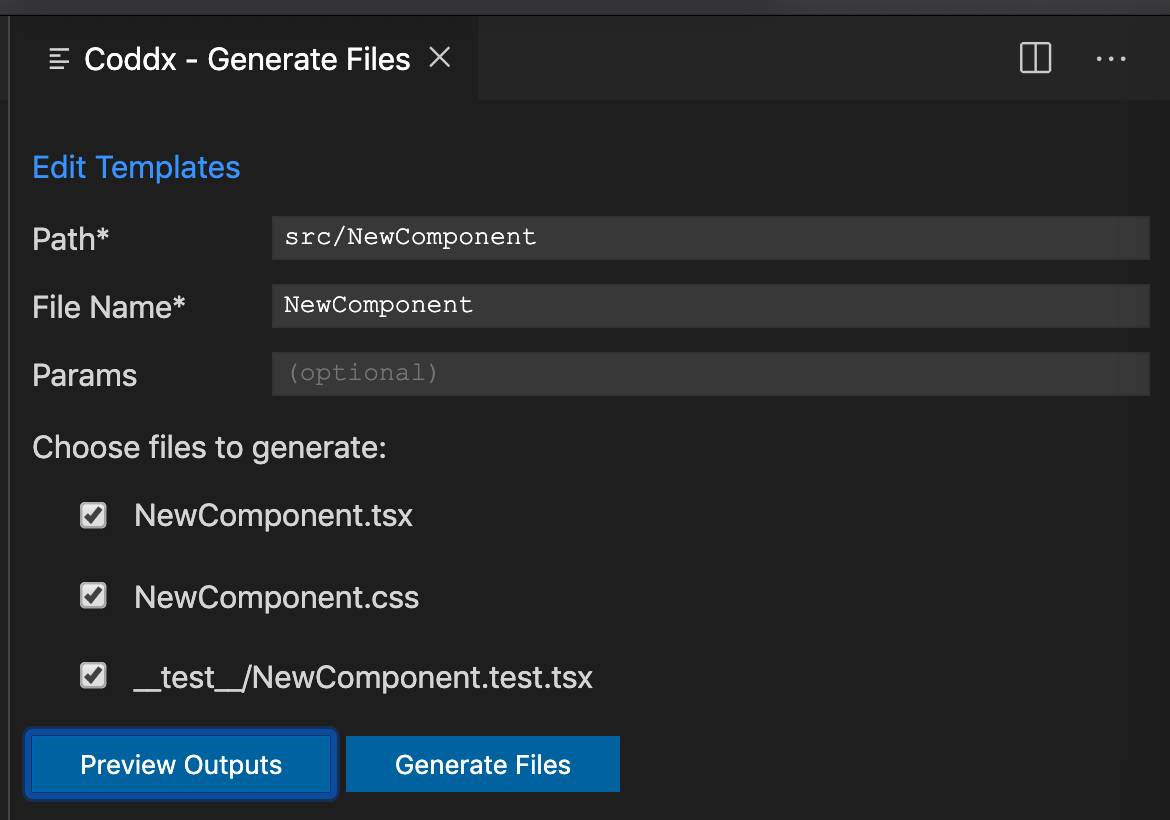
Task: Click the NewComponent.css file label
Action: tap(276, 598)
